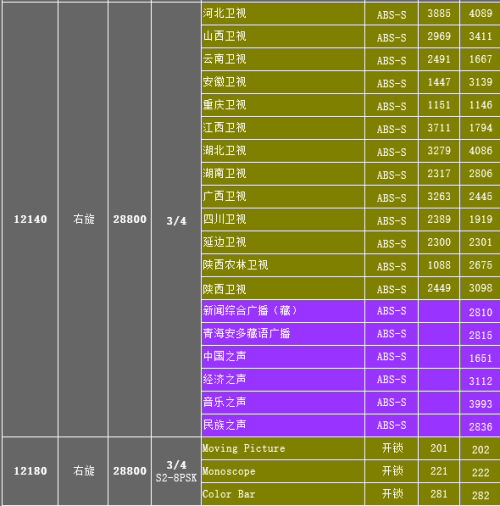Click the 2301 value for 延边卫视

tap(480, 242)
